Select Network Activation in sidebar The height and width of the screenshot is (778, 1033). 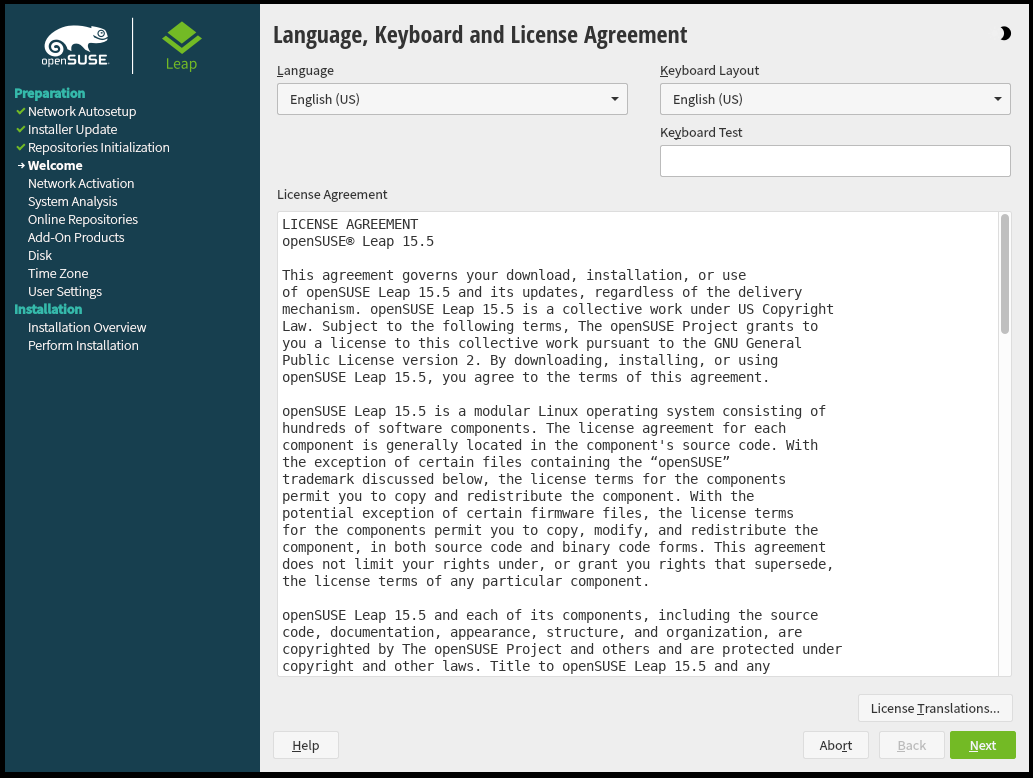tap(81, 184)
